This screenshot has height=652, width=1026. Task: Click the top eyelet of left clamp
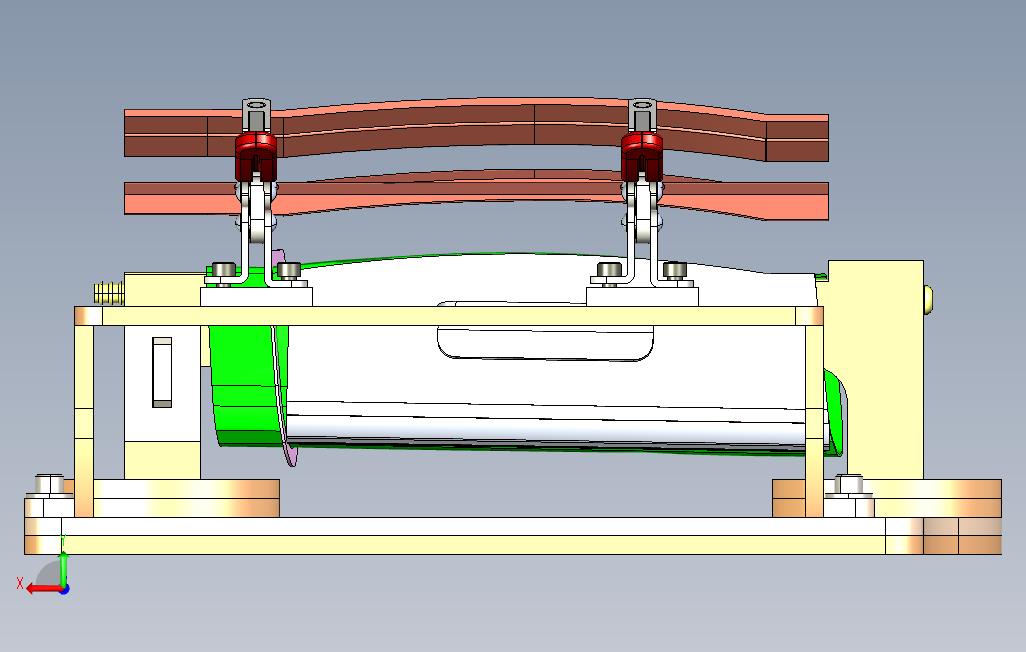click(256, 105)
